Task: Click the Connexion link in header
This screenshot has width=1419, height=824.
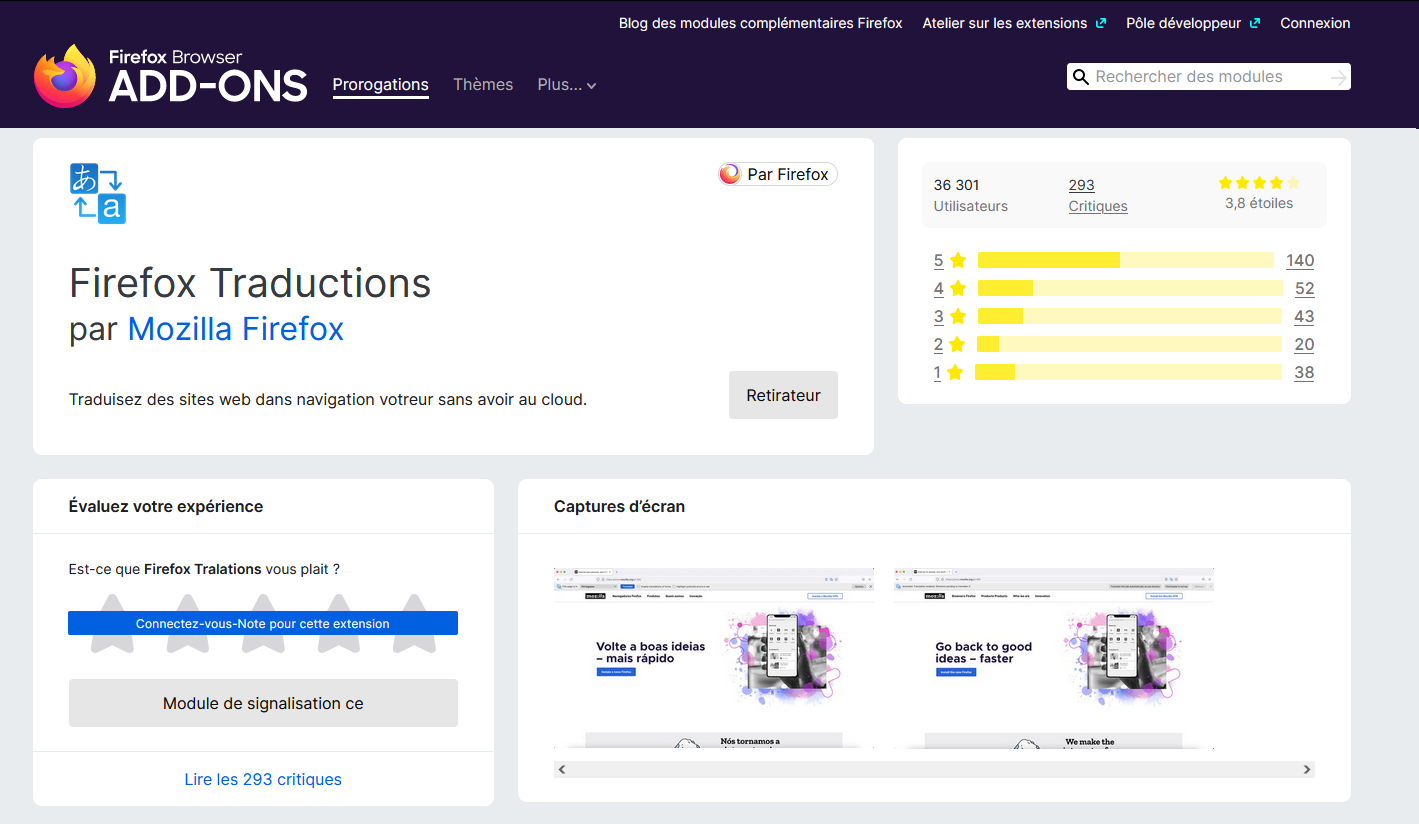Action: coord(1315,23)
